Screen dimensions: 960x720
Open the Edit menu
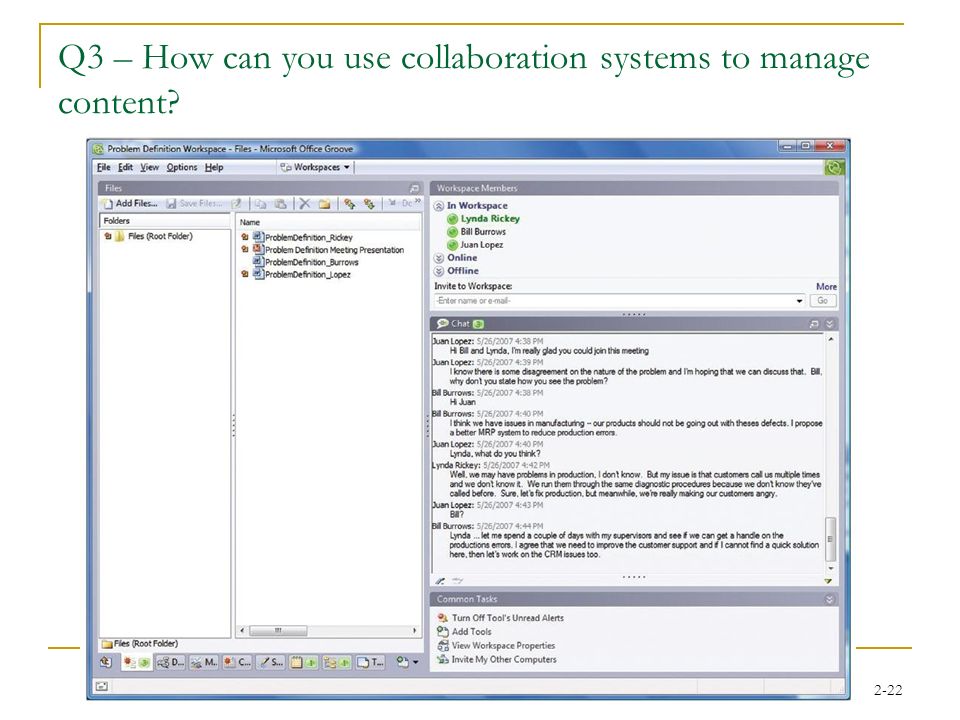point(126,167)
